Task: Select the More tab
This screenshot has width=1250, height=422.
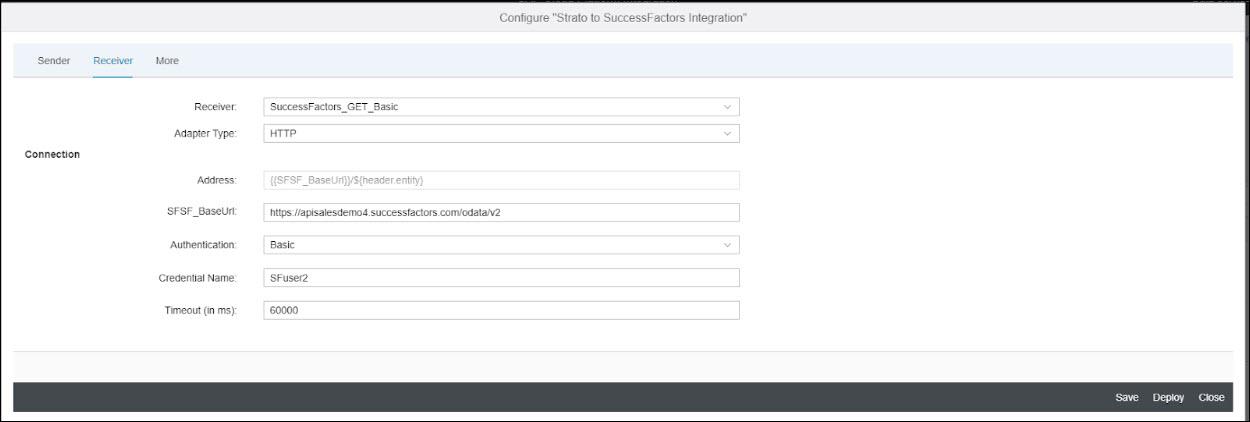Action: [x=167, y=61]
